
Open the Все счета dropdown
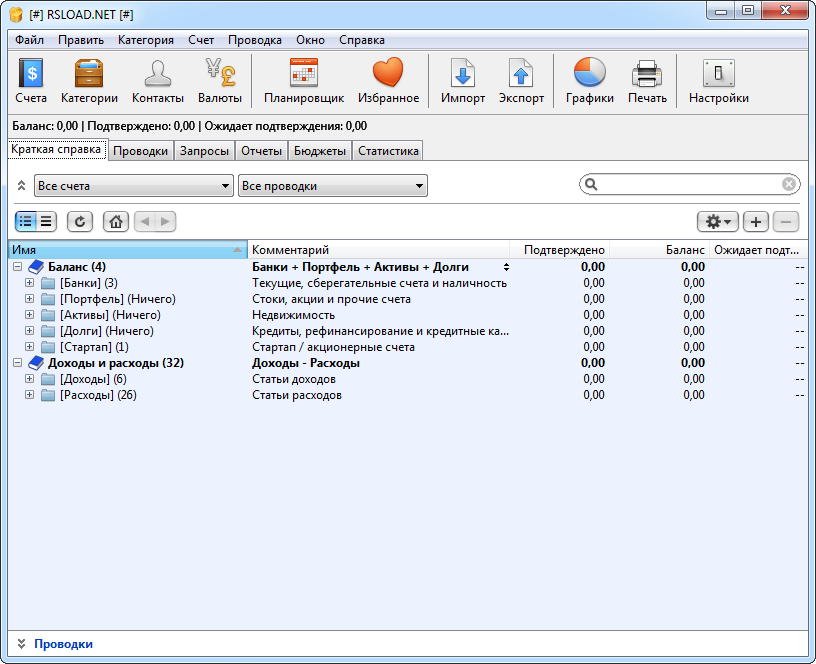134,185
